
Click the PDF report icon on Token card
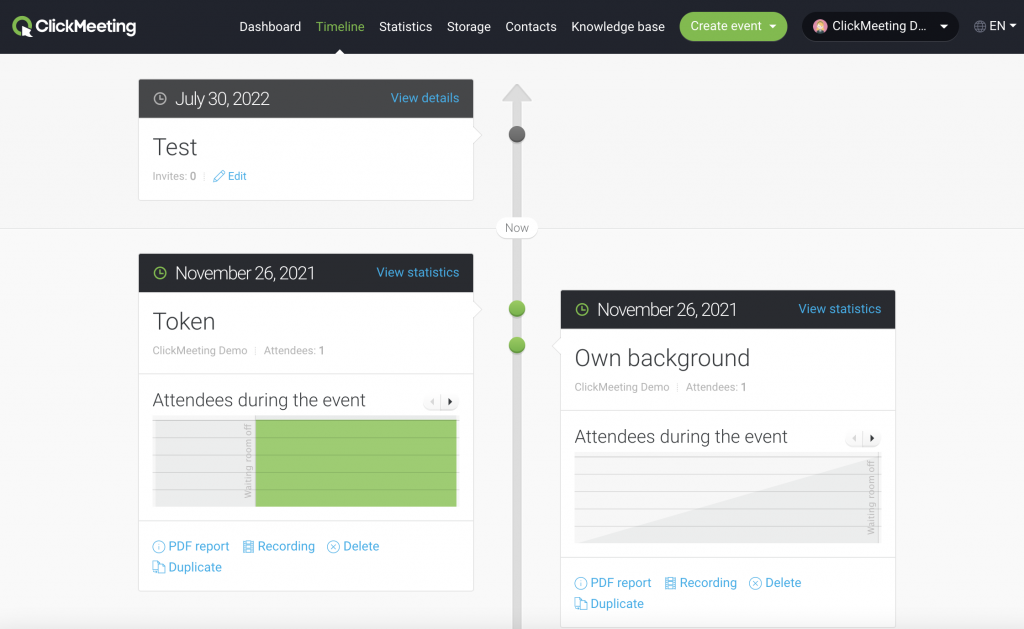[159, 547]
